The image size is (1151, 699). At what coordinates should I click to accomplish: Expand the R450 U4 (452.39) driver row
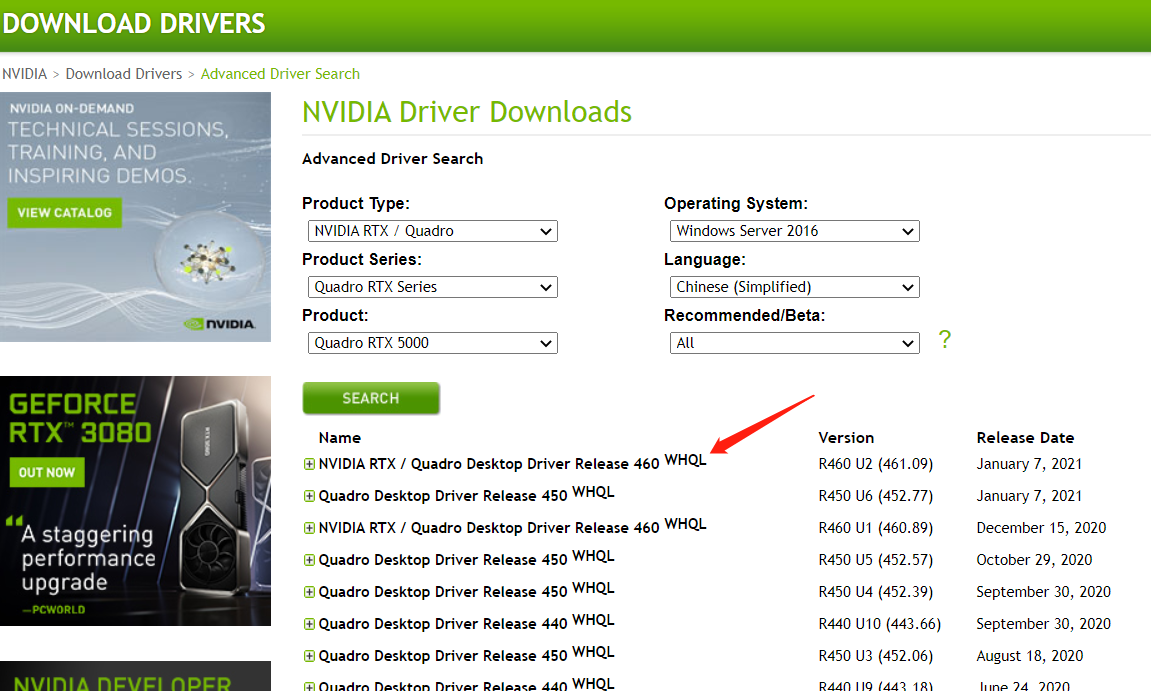(309, 592)
